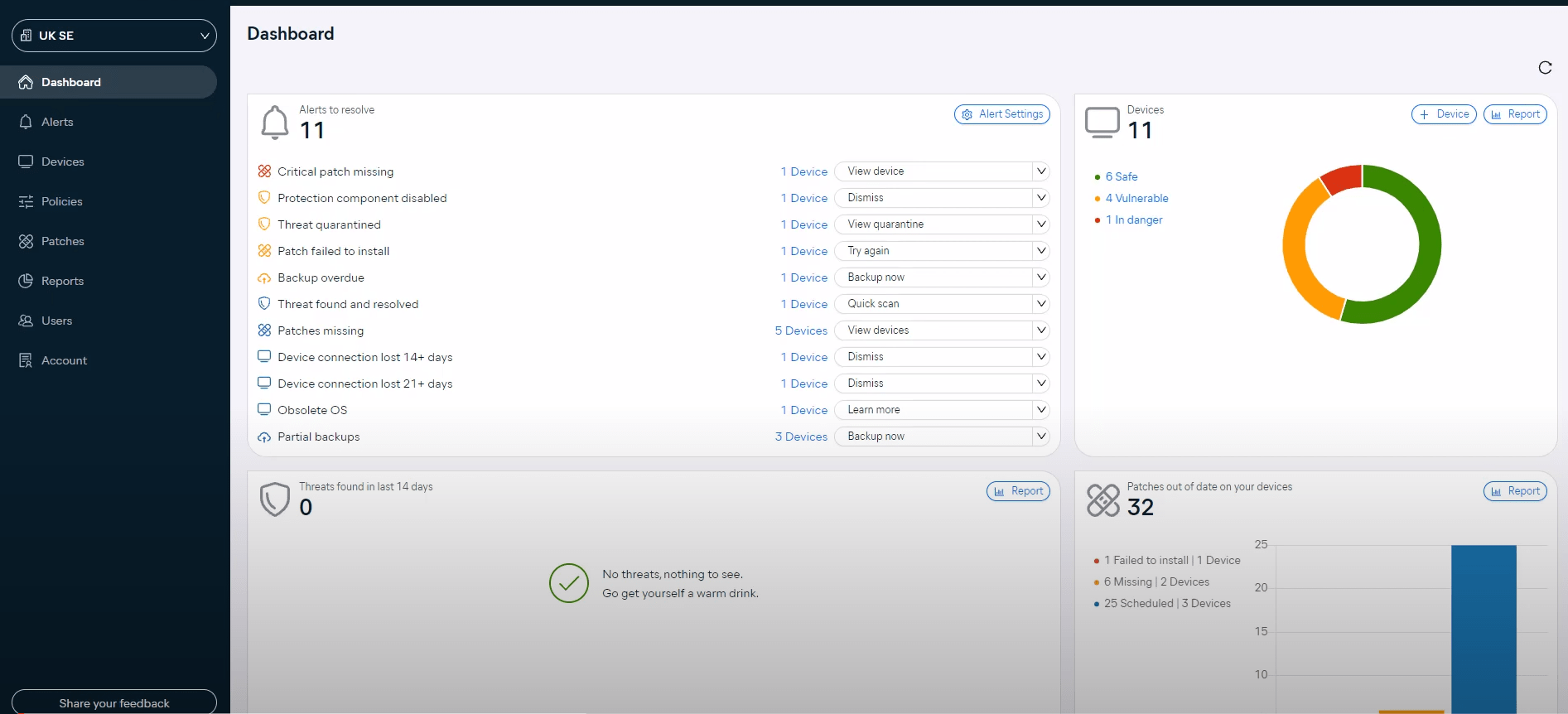Click the Backup overdue cloud icon
1568x714 pixels.
[264, 277]
